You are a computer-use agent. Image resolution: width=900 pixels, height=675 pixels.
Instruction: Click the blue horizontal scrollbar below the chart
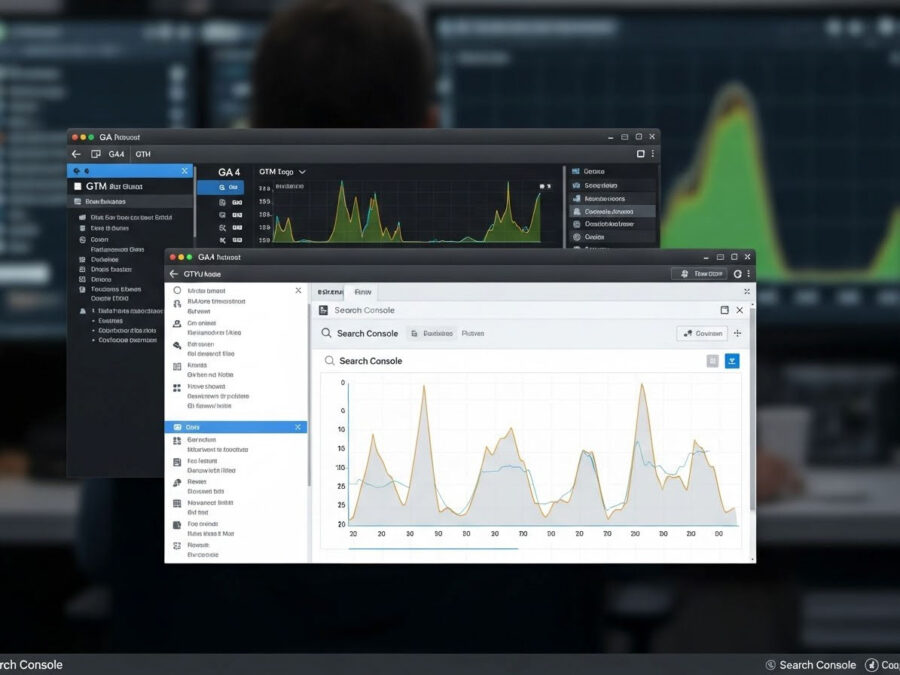433,548
